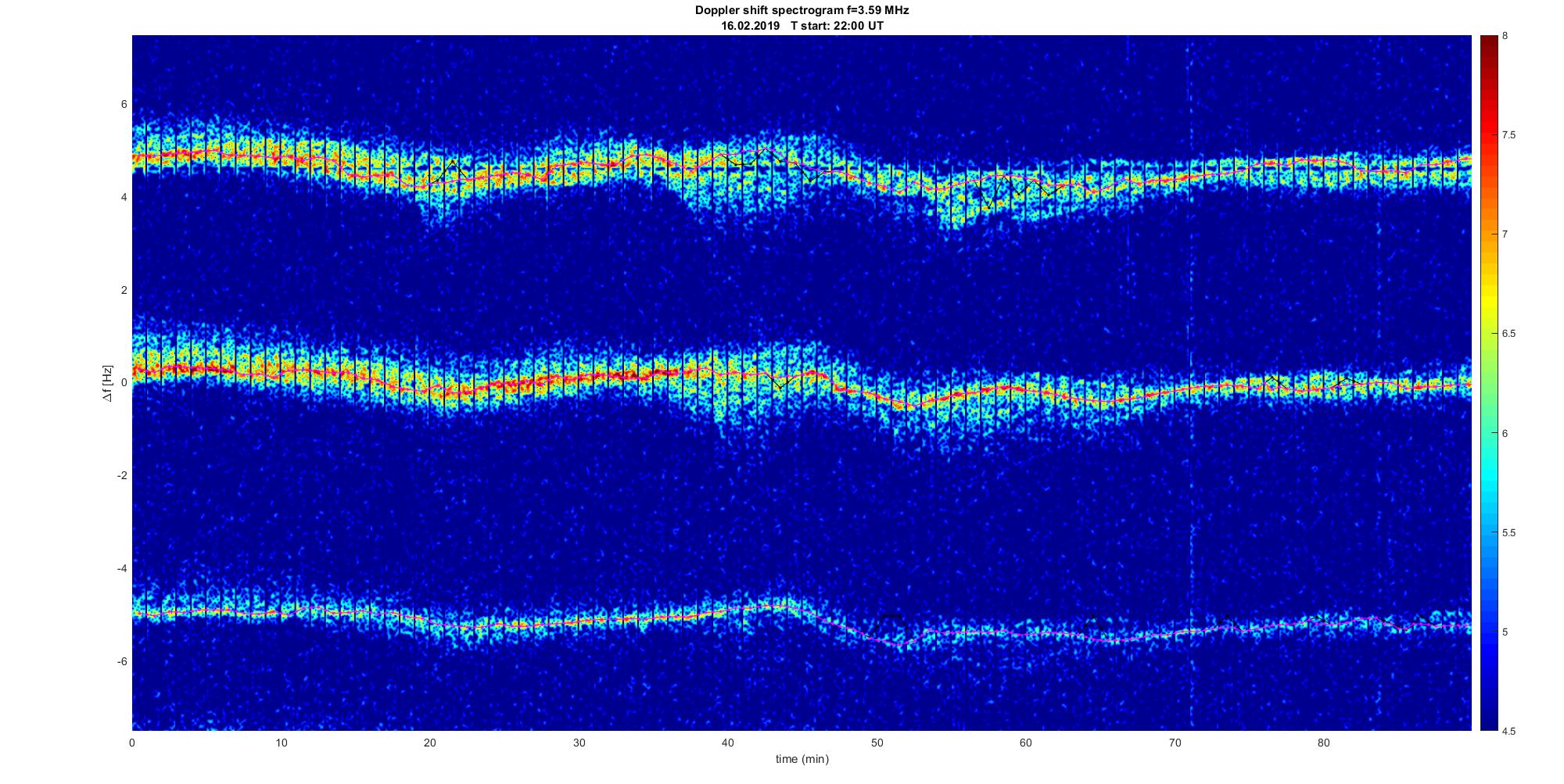Click the y-axis tick label "4"
This screenshot has width=1564, height=784.
(124, 198)
